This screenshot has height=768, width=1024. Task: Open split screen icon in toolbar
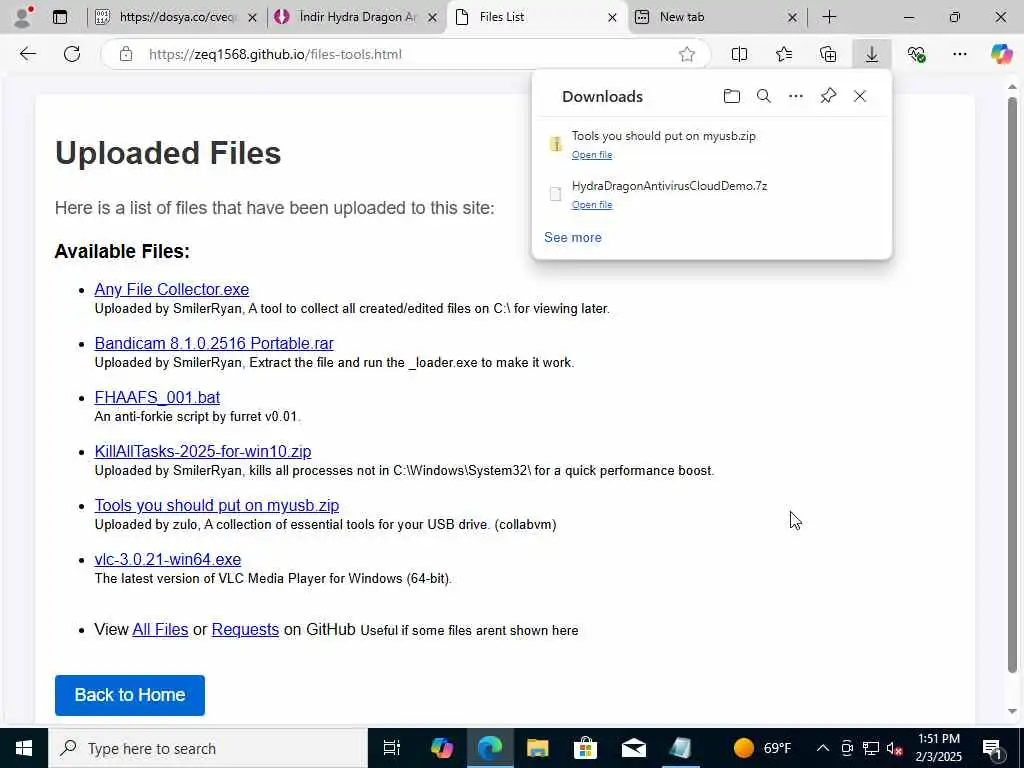[x=739, y=54]
